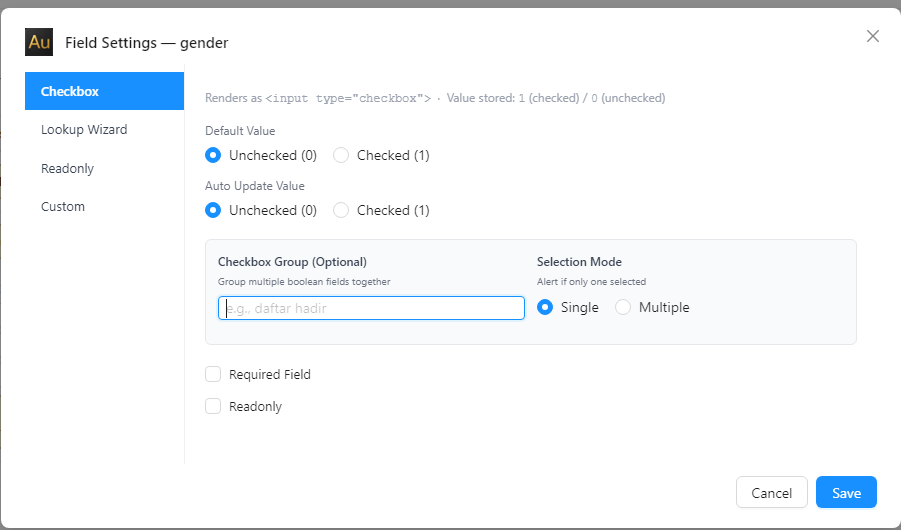Click 'Group multiple boolean fields together' hint
This screenshot has height=530, width=901.
click(x=304, y=282)
